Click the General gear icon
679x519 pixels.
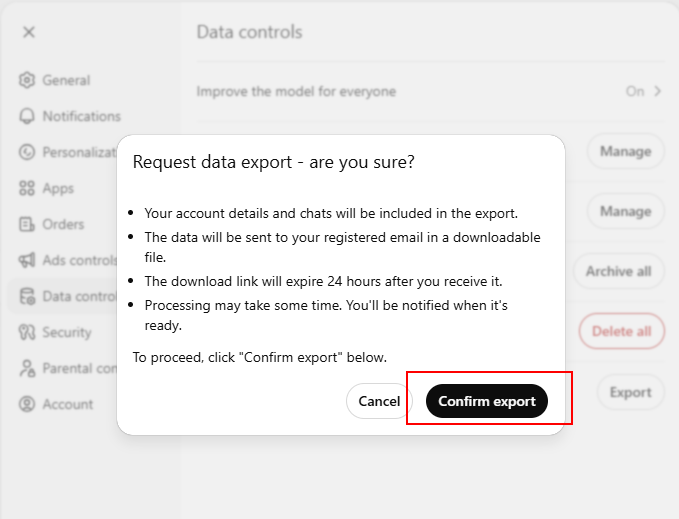pyautogui.click(x=27, y=80)
